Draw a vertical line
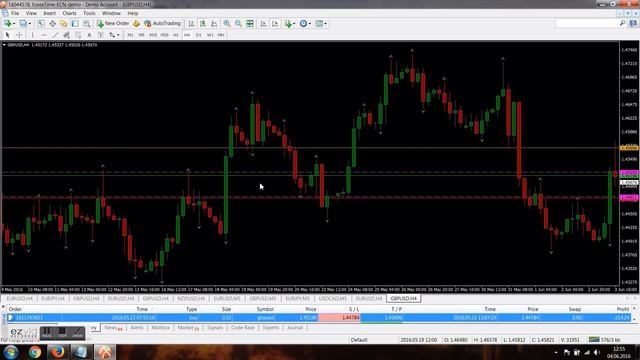 point(33,35)
